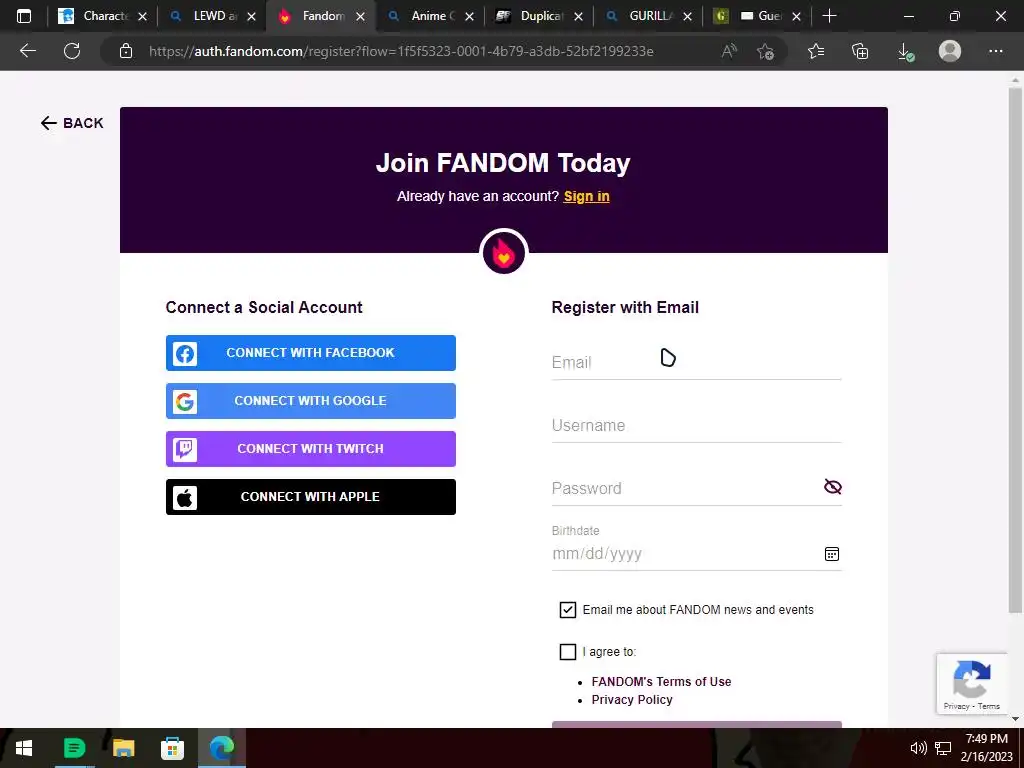The image size is (1024, 768).
Task: Open Collections icon
Action: pyautogui.click(x=860, y=51)
